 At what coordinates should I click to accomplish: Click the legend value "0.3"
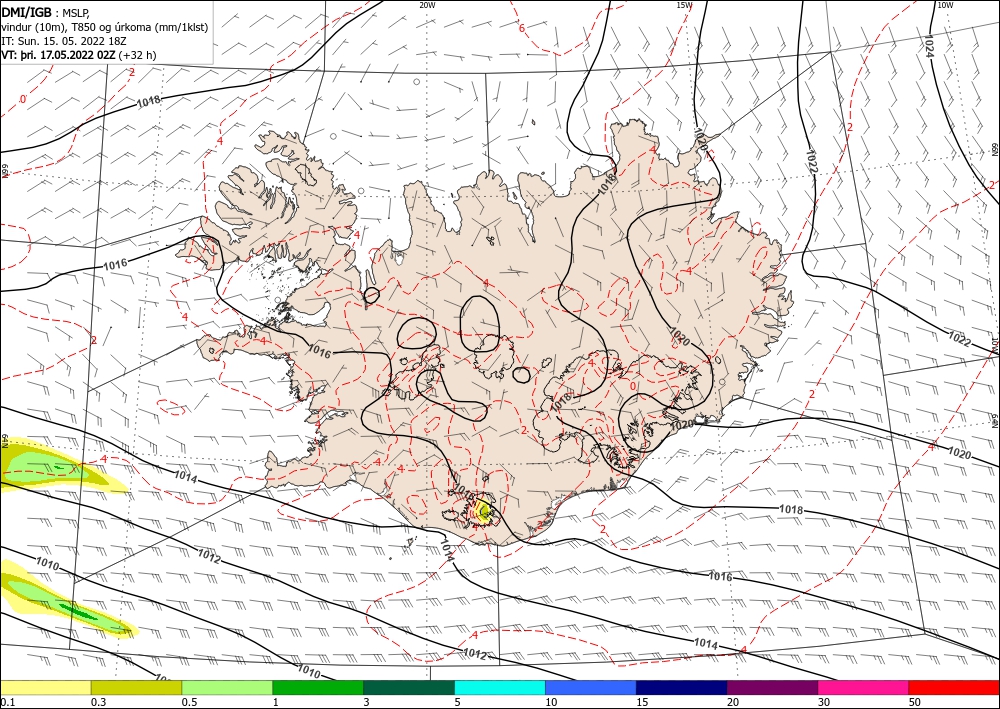pos(98,702)
